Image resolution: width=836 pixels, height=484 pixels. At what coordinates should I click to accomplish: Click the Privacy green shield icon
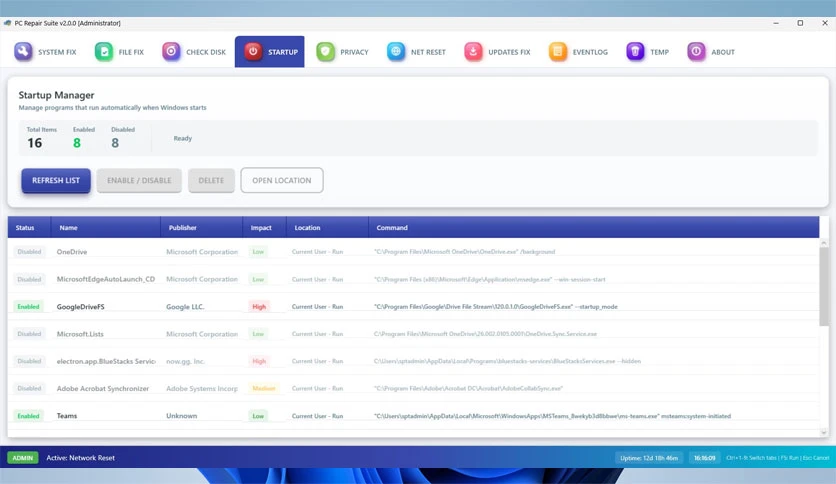click(x=325, y=52)
